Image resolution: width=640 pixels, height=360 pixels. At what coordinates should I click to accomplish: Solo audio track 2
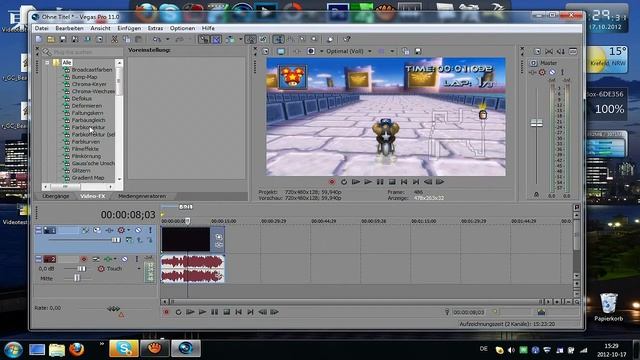point(137,259)
